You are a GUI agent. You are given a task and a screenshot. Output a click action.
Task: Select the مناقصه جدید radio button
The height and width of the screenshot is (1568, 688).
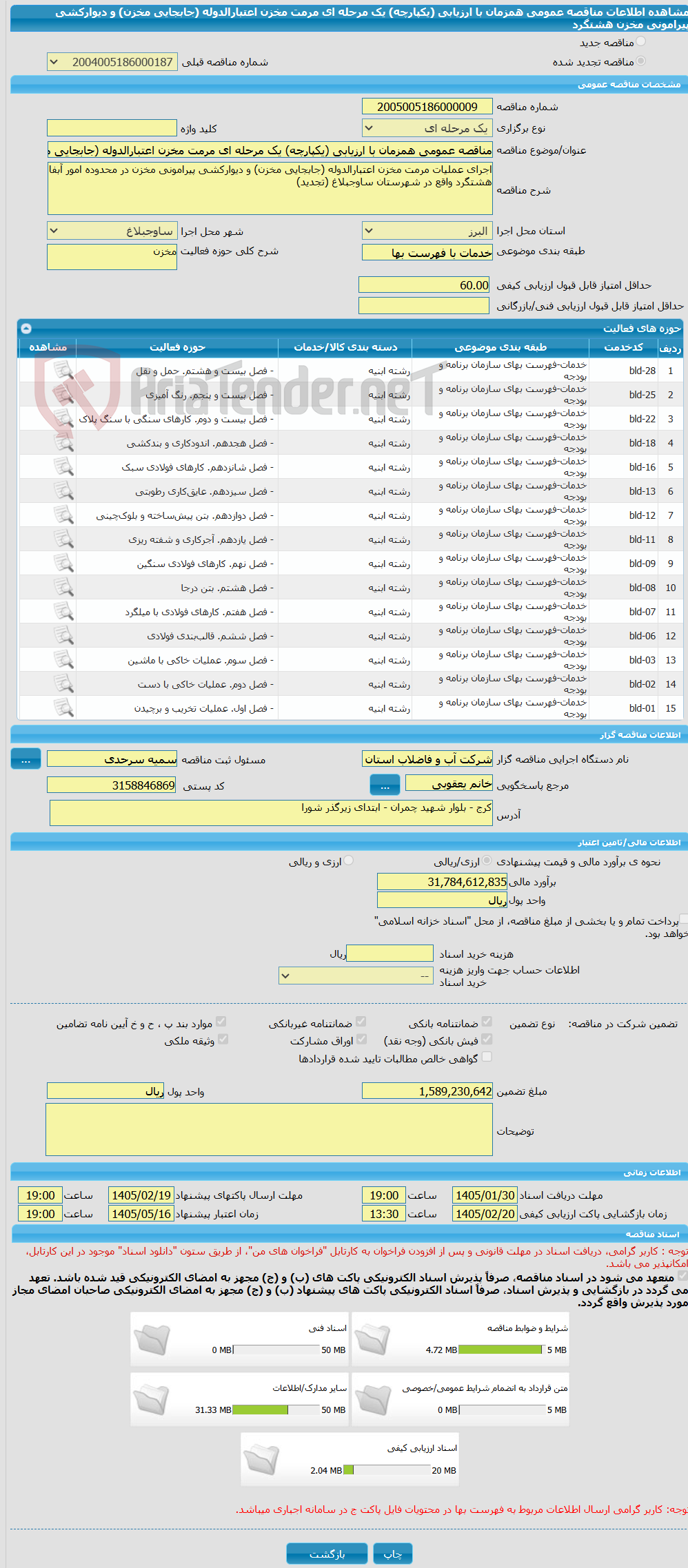click(641, 43)
